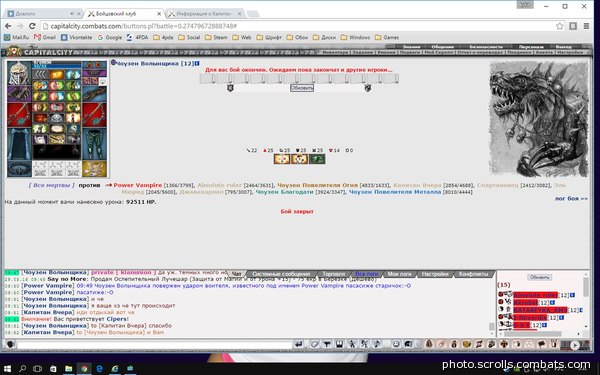Click the left team shield icon under slots
This screenshot has height=375, width=600.
[230, 88]
